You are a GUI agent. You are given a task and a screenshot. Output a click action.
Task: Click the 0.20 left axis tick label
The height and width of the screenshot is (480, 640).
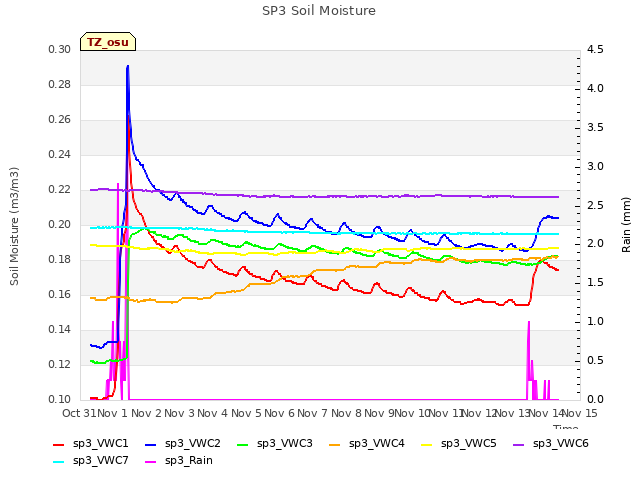(x=60, y=224)
